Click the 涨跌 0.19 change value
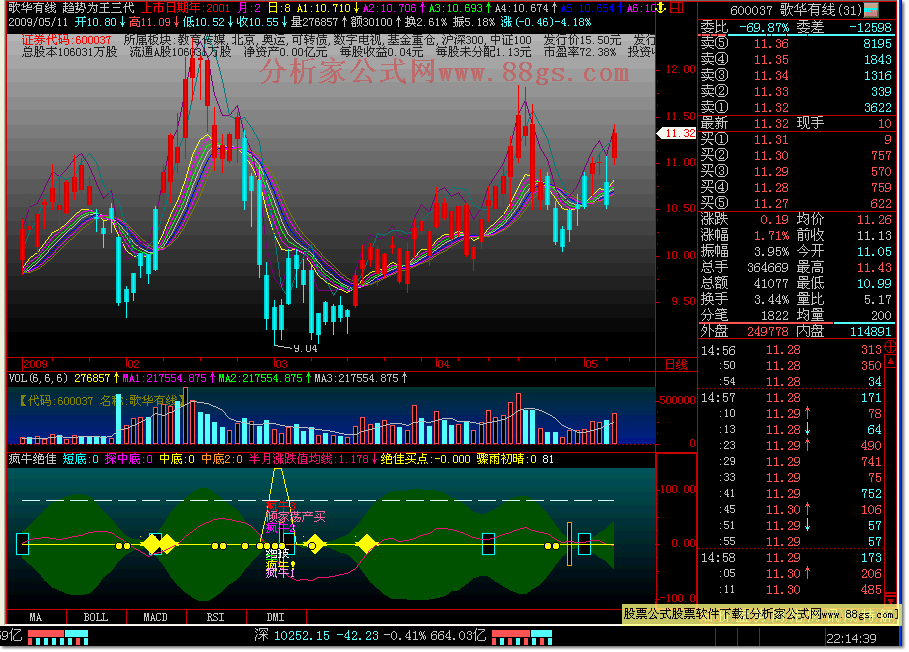Screen dimensions: 909x652 click(x=775, y=220)
